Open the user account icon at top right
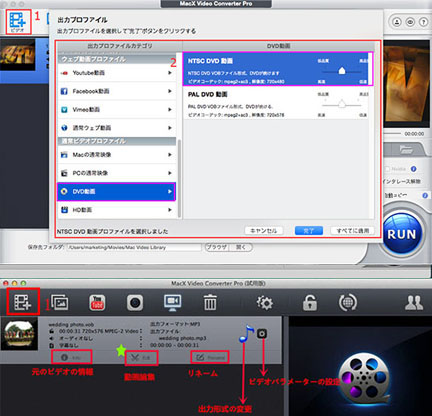 397,22
